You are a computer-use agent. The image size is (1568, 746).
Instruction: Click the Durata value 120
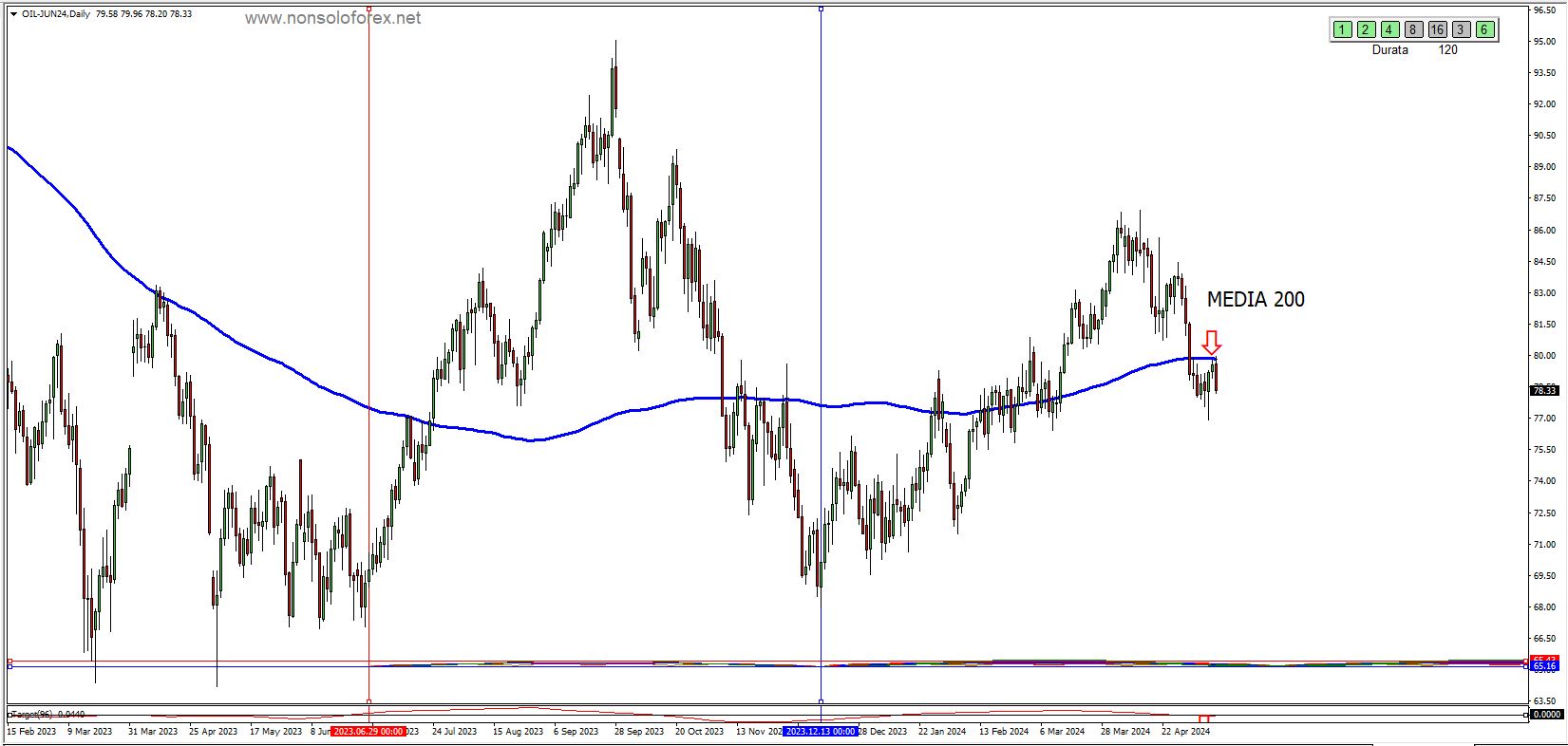tap(1447, 49)
